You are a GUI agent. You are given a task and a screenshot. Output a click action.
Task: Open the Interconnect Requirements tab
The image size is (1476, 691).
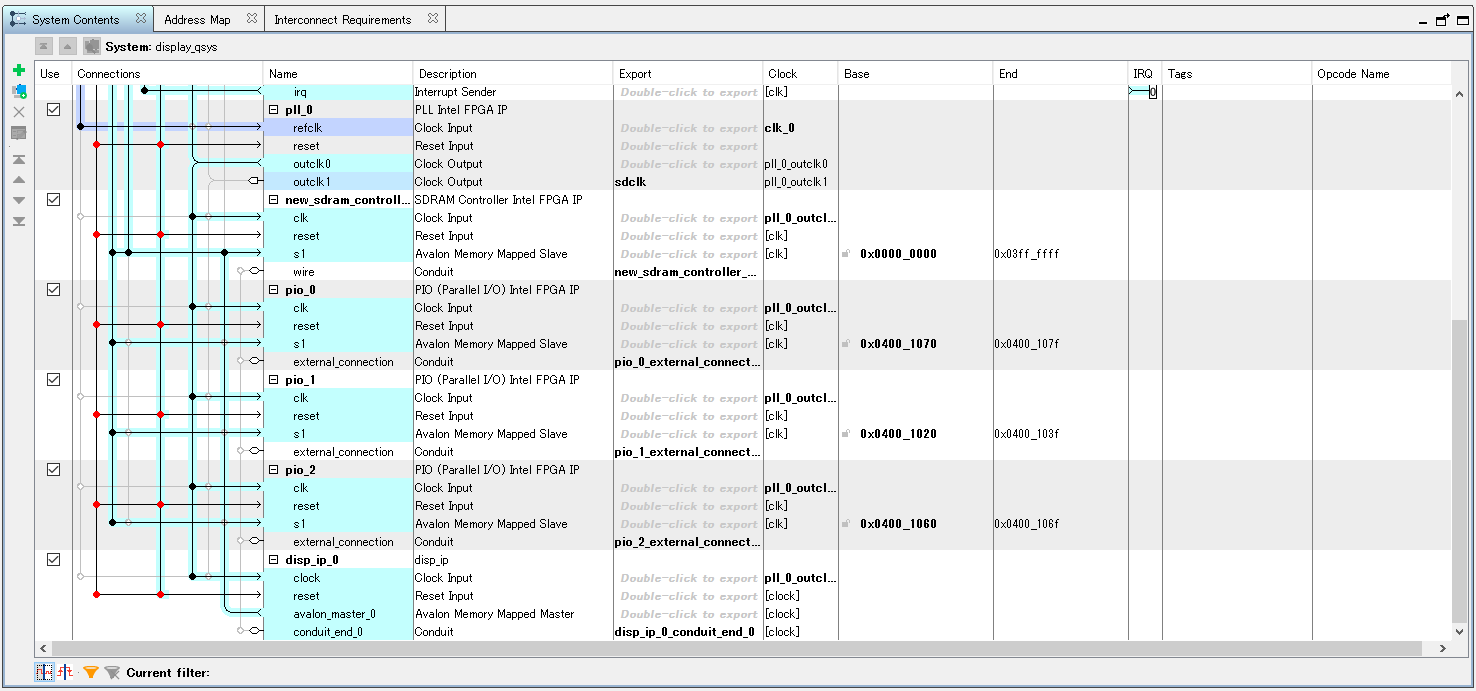[344, 18]
